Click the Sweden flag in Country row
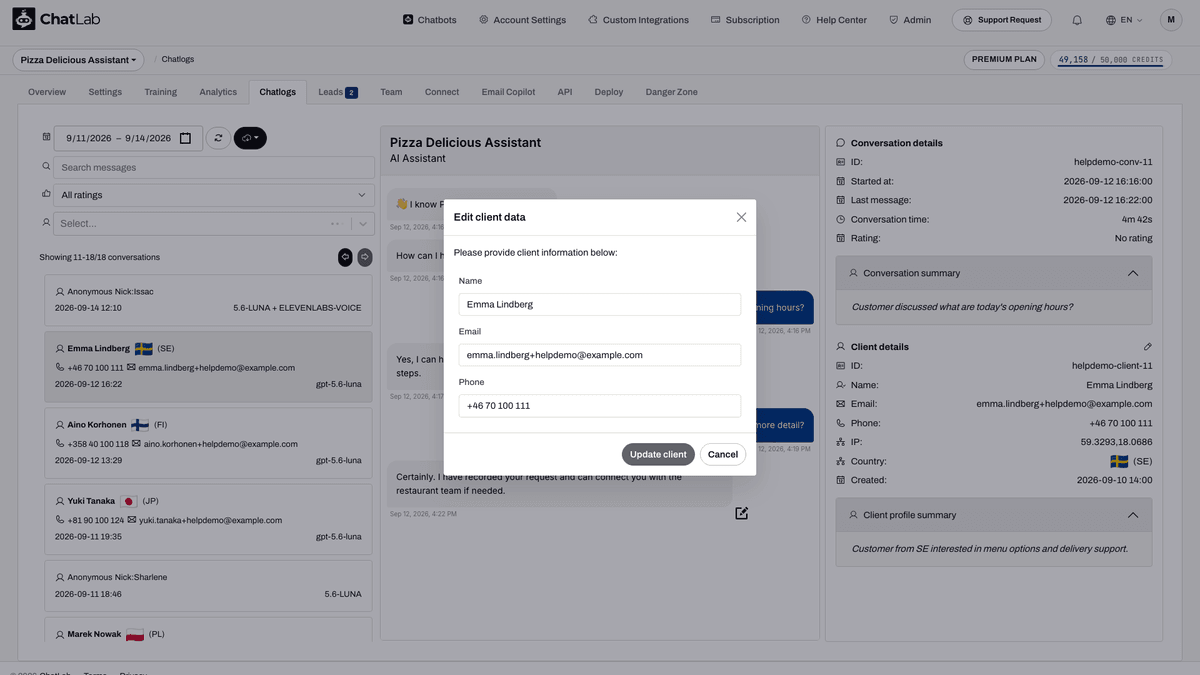This screenshot has width=1200, height=675. (x=1119, y=461)
